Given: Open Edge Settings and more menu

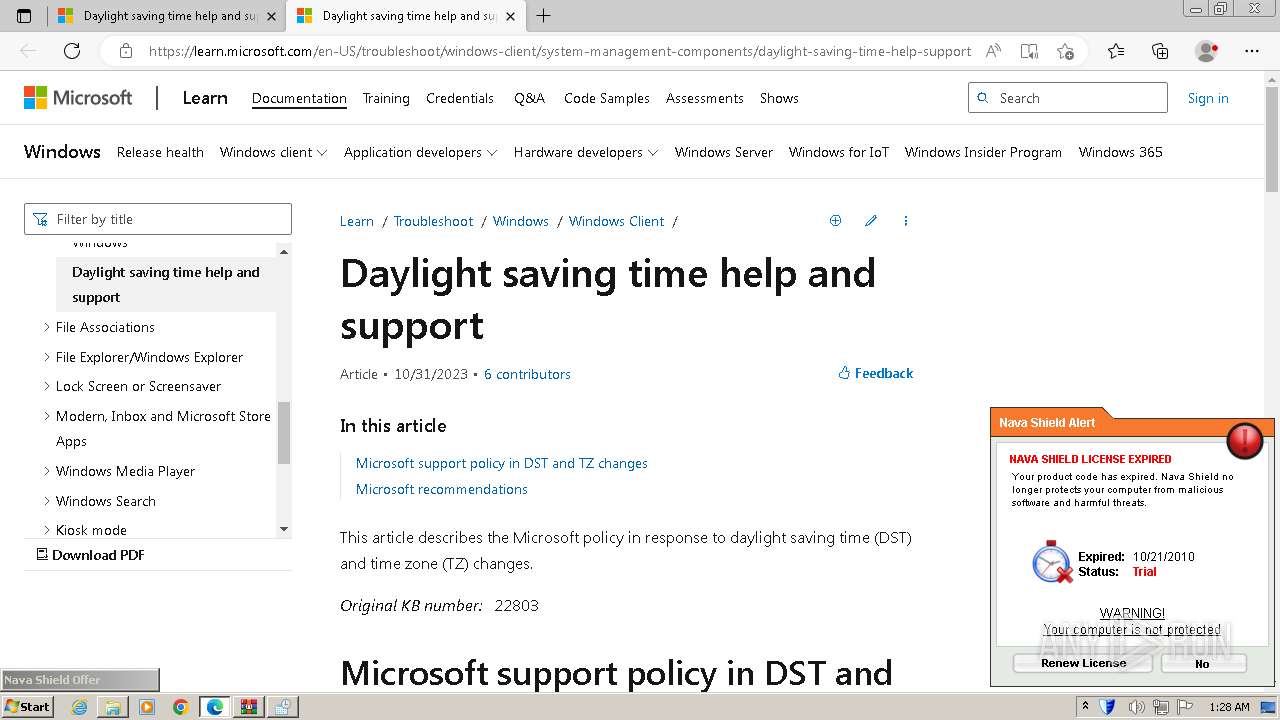Looking at the screenshot, I should [1252, 51].
